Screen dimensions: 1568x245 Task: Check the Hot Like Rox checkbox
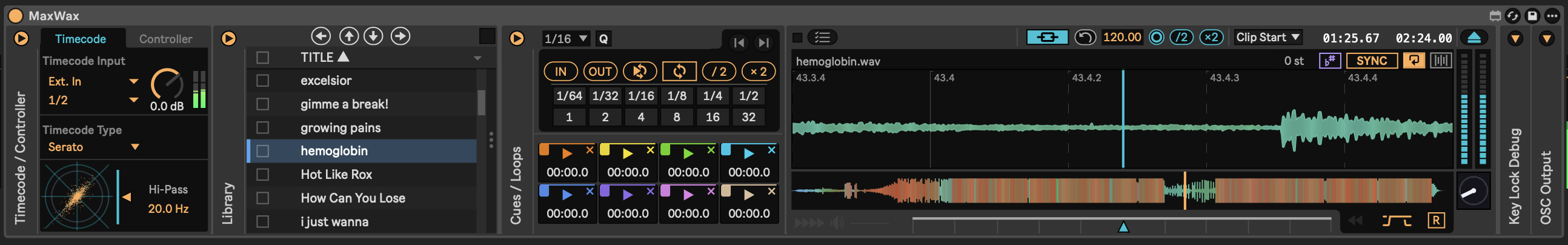tap(262, 174)
